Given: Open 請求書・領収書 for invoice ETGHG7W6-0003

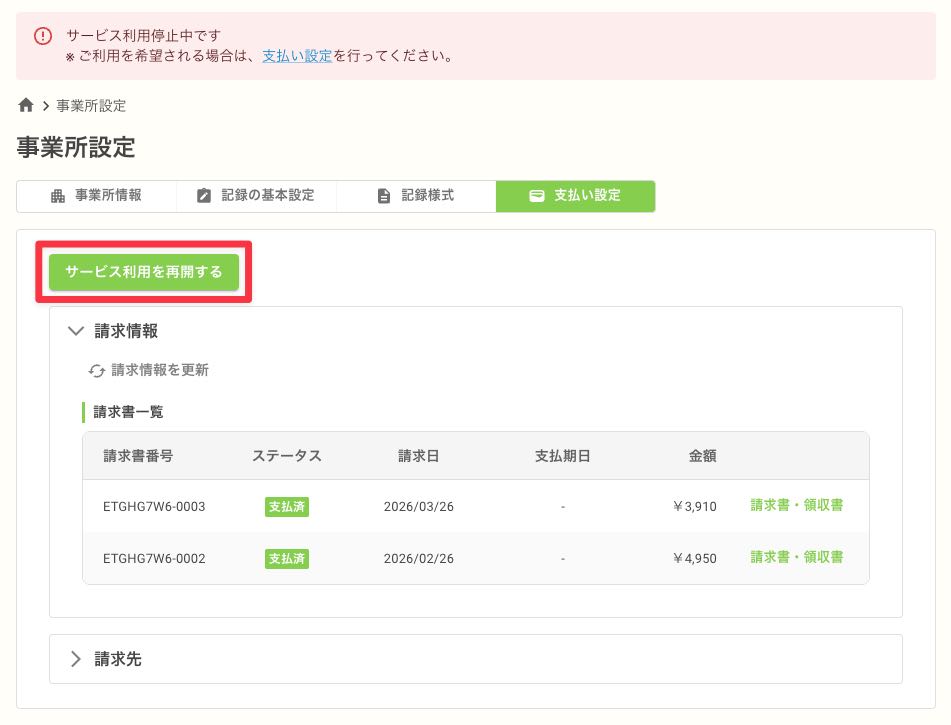Looking at the screenshot, I should 797,507.
